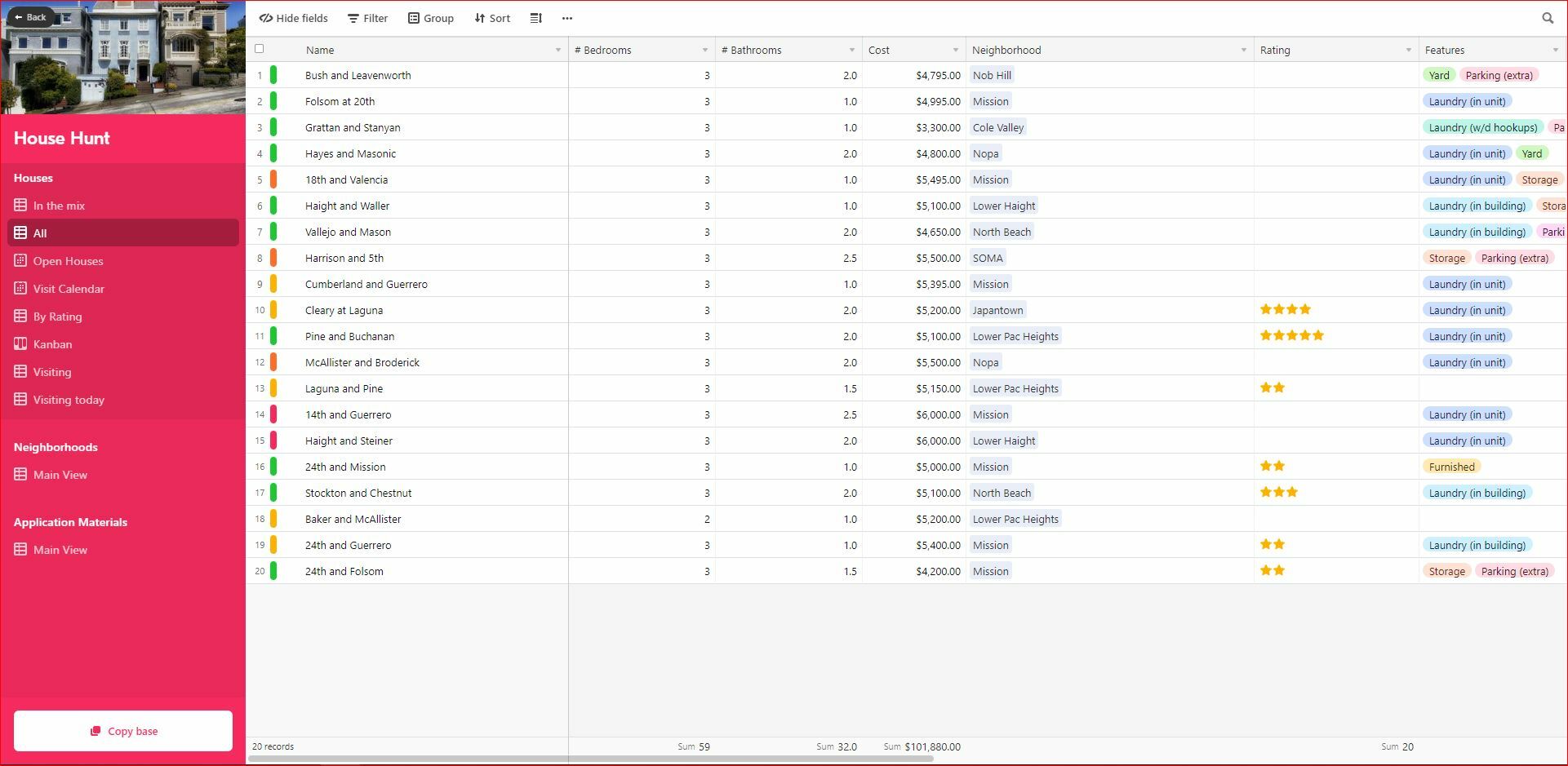Click Laundry (w/d hookups) feature tag
The height and width of the screenshot is (766, 1568).
pyautogui.click(x=1482, y=127)
